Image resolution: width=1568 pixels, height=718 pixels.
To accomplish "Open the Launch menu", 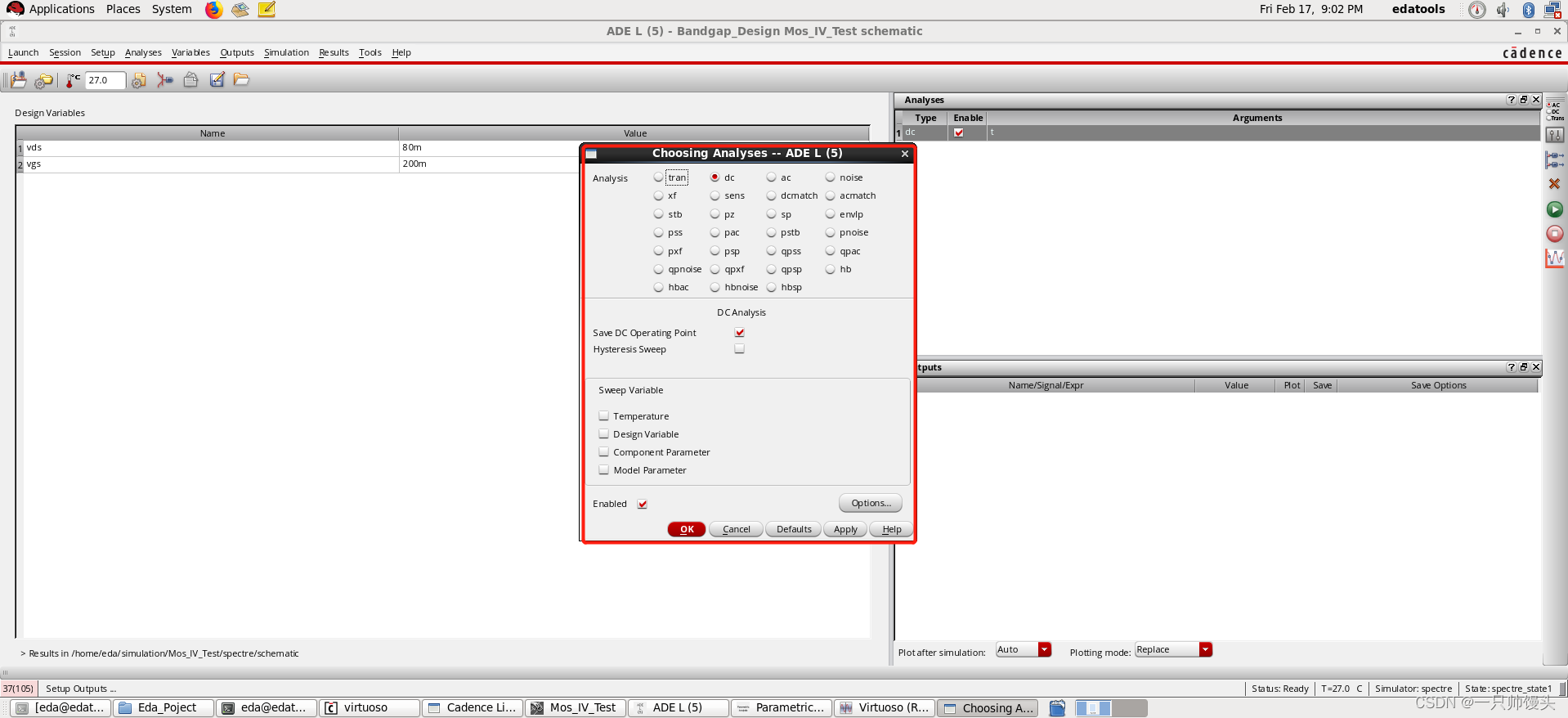I will pyautogui.click(x=23, y=52).
